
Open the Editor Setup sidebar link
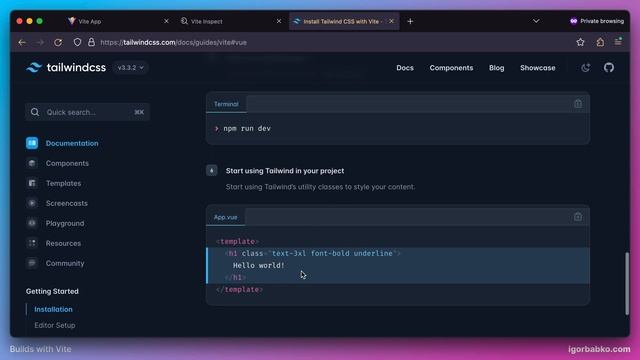click(55, 325)
